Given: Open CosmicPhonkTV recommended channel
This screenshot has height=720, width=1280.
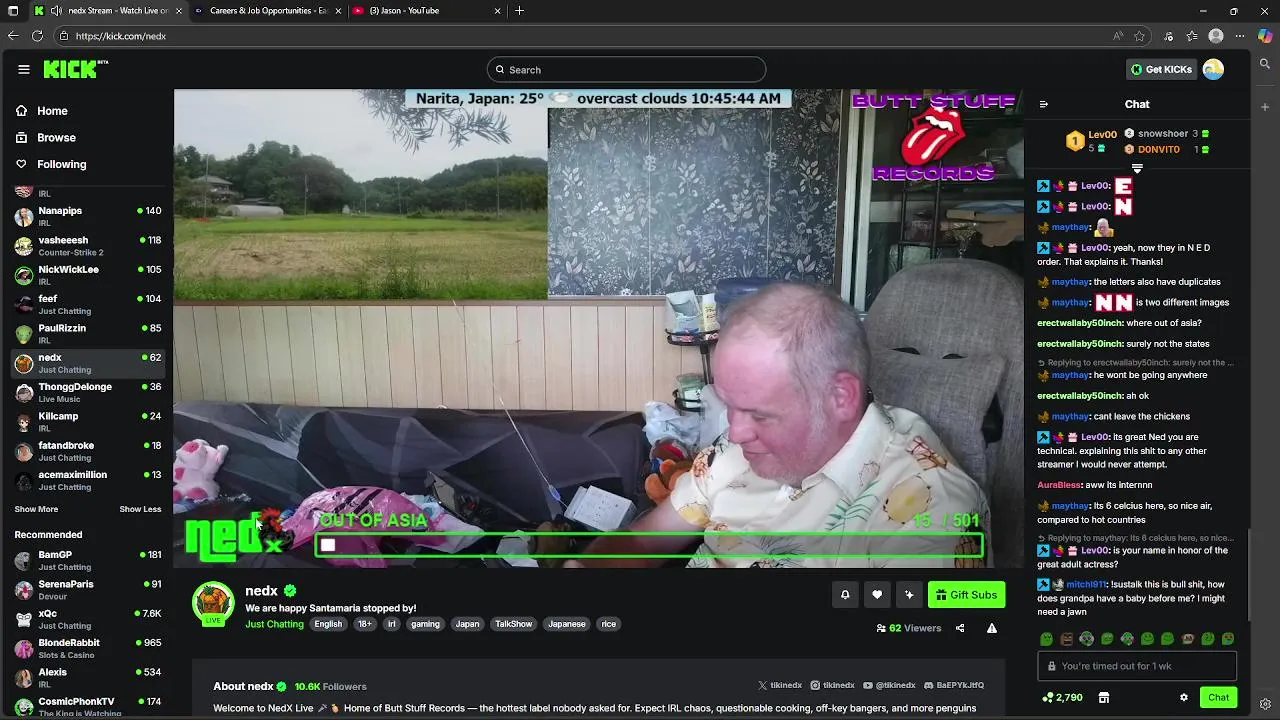Looking at the screenshot, I should 87,706.
